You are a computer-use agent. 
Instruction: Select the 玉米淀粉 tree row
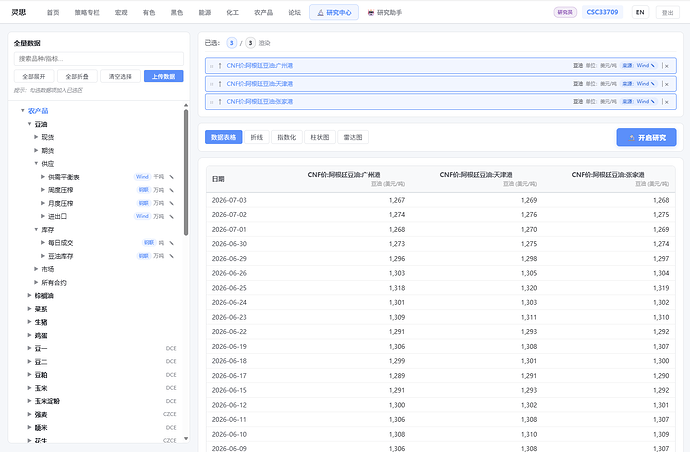47,401
